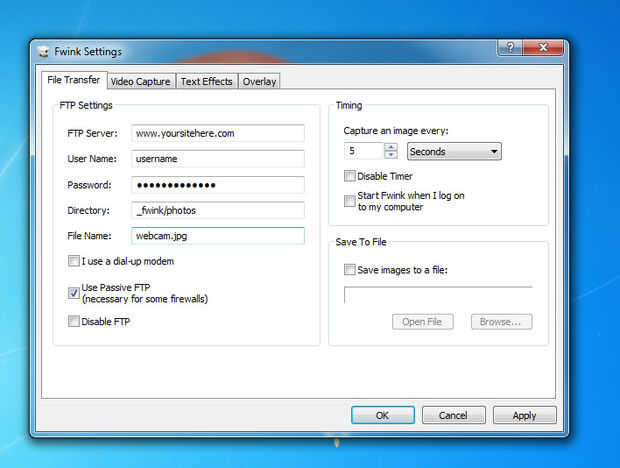Switch to the File Transfer tab

pyautogui.click(x=74, y=80)
